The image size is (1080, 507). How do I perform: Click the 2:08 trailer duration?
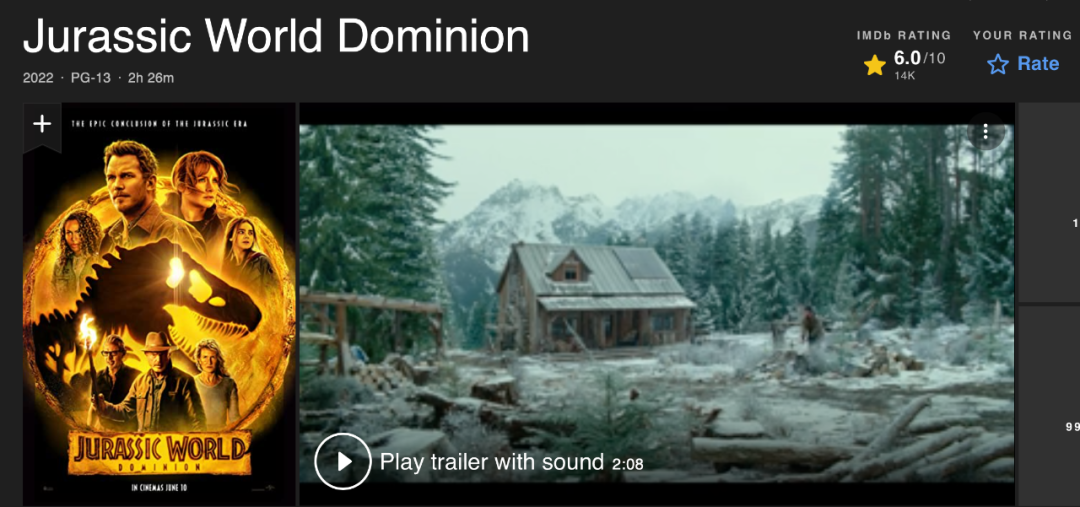pos(627,464)
